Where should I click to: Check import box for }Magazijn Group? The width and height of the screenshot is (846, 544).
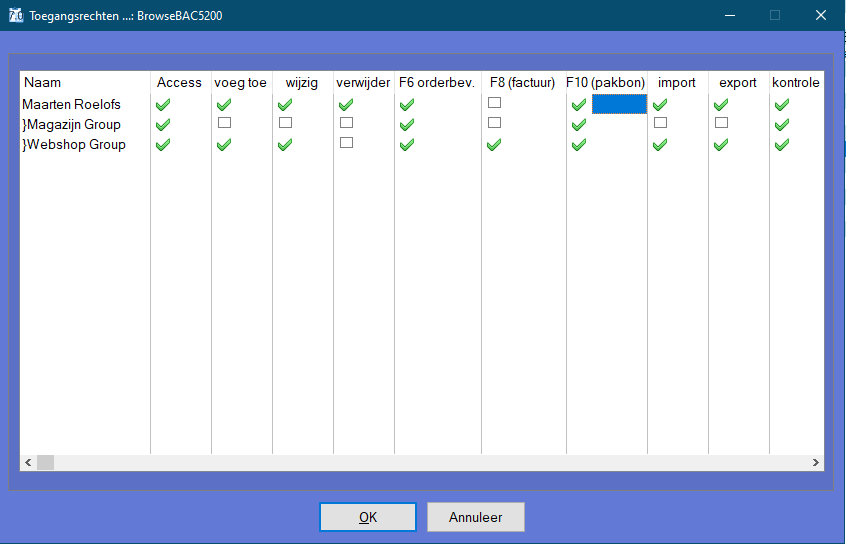(x=660, y=123)
